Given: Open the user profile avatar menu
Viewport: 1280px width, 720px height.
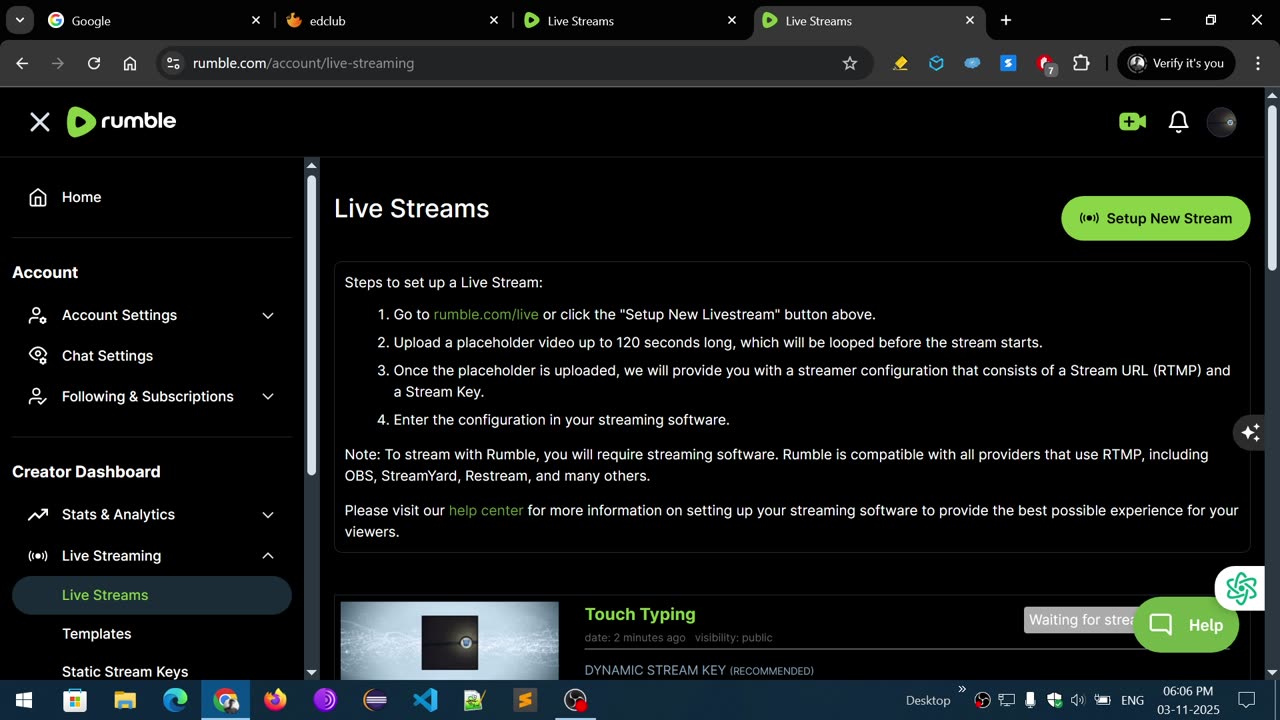Looking at the screenshot, I should (x=1222, y=122).
